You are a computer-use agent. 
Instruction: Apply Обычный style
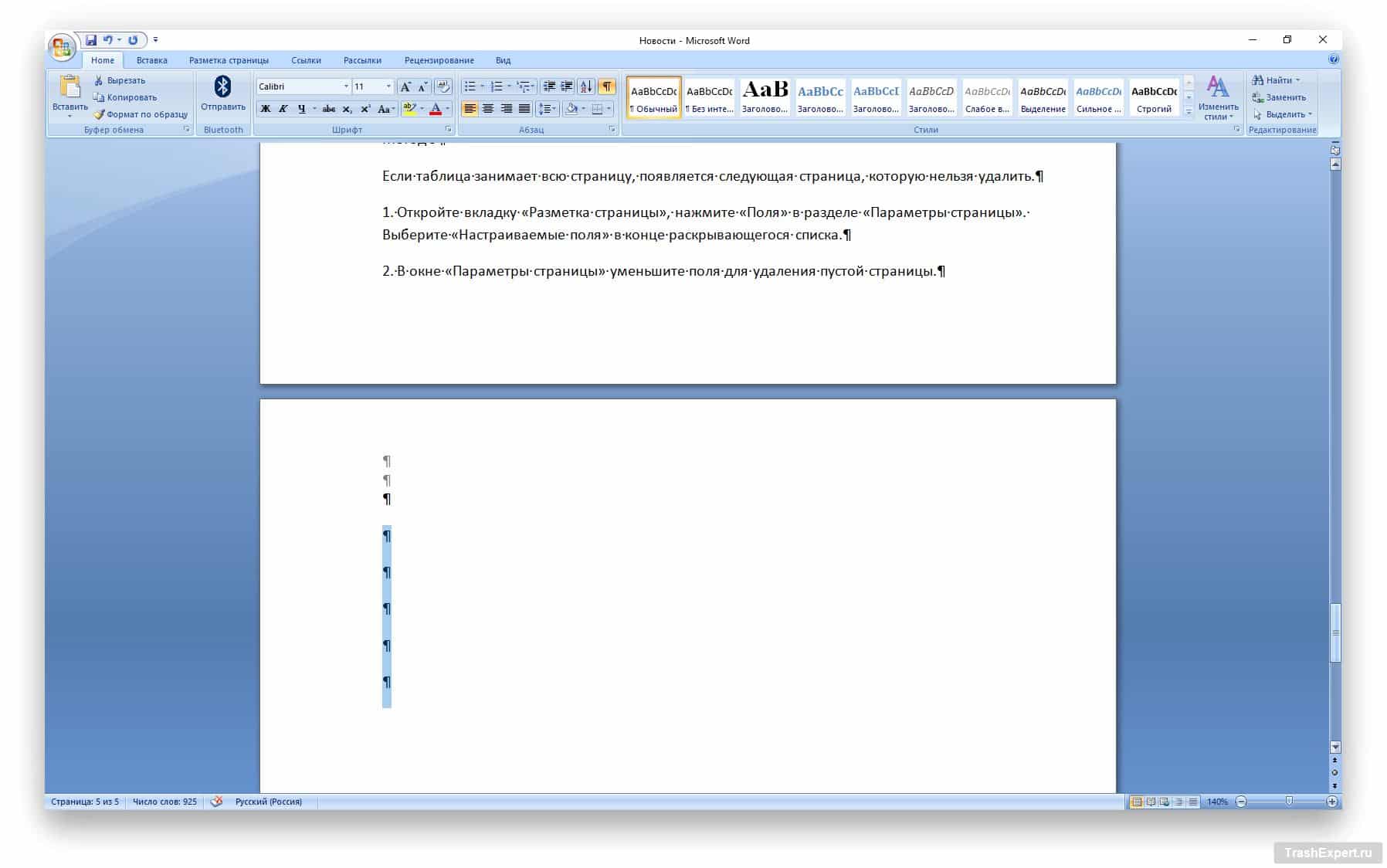[x=654, y=97]
